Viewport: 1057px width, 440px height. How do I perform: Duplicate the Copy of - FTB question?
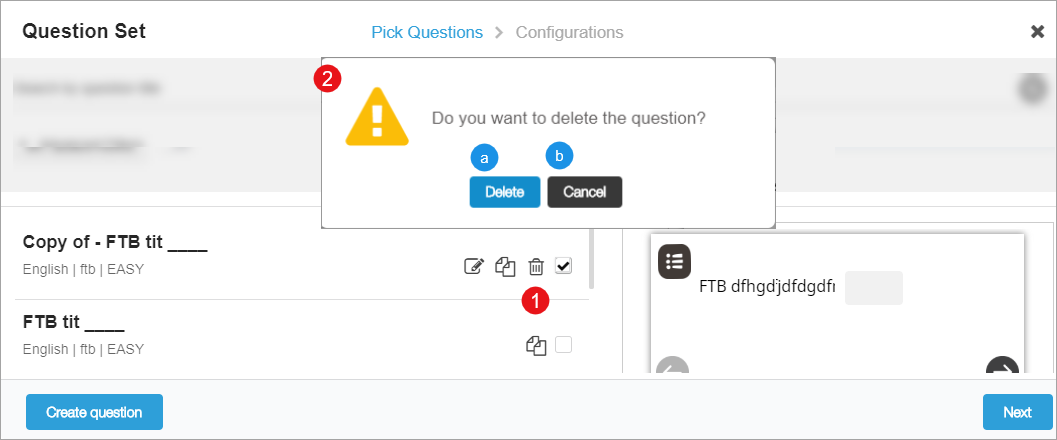point(505,266)
